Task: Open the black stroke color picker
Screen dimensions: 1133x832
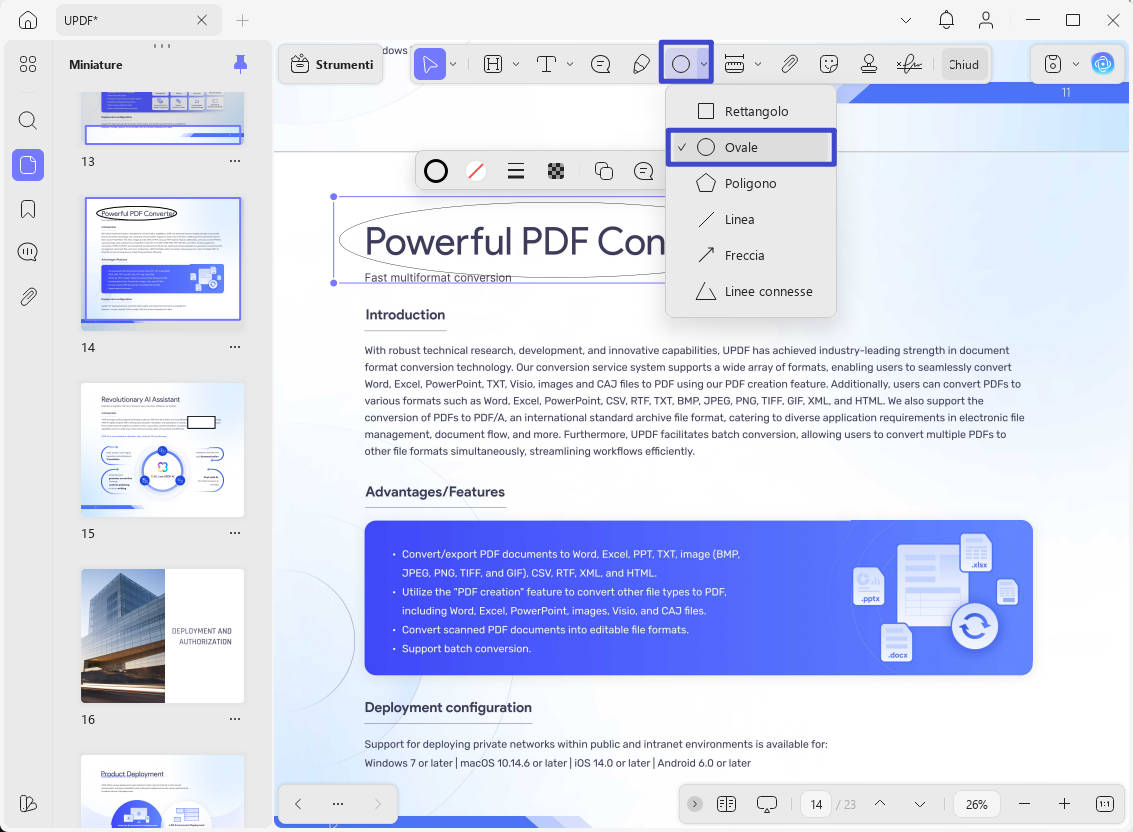Action: (x=436, y=171)
